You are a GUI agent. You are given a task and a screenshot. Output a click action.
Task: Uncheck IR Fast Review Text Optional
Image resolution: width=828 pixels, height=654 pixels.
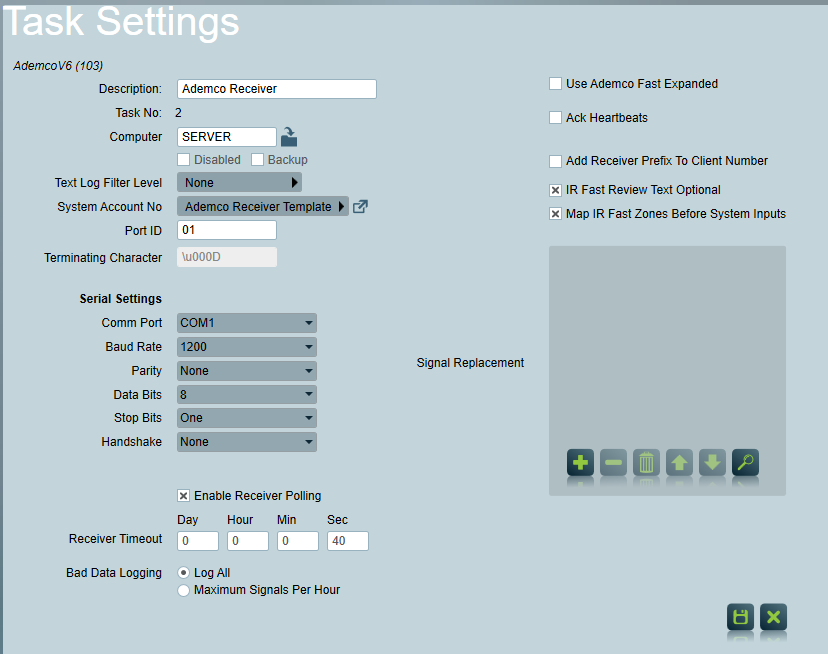point(556,190)
